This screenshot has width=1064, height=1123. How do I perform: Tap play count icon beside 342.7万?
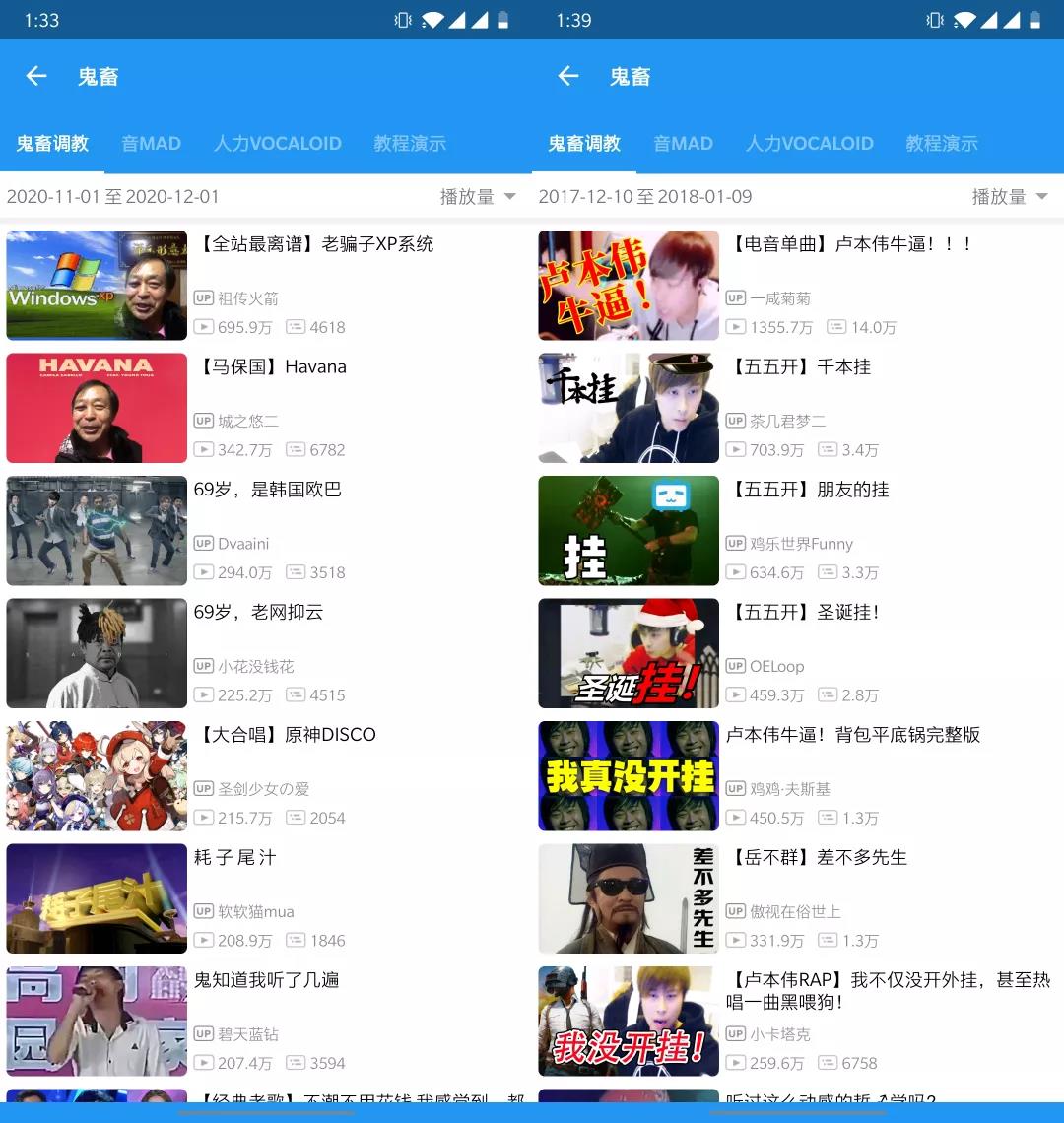click(204, 450)
